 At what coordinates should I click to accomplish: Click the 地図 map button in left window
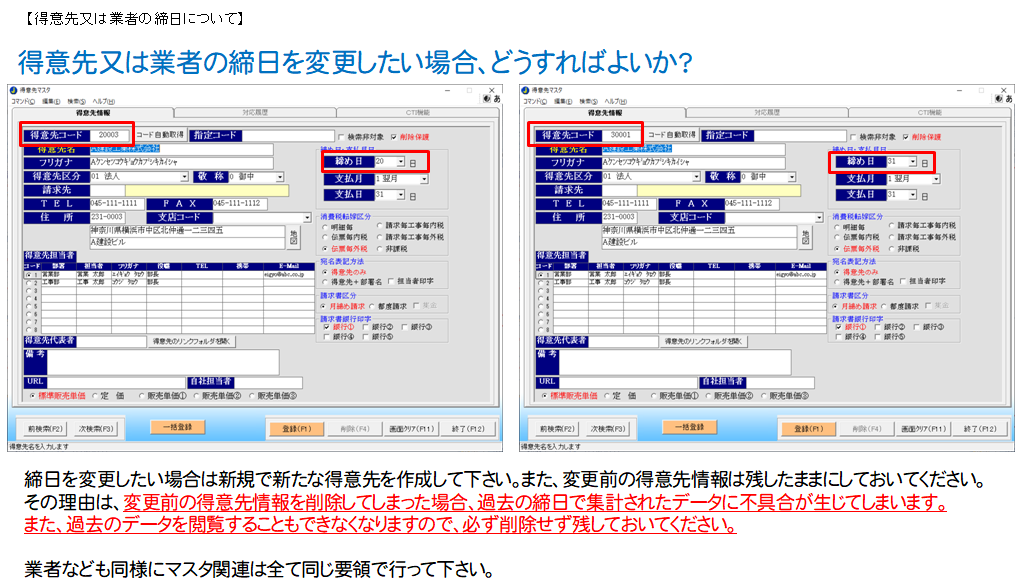coord(294,236)
